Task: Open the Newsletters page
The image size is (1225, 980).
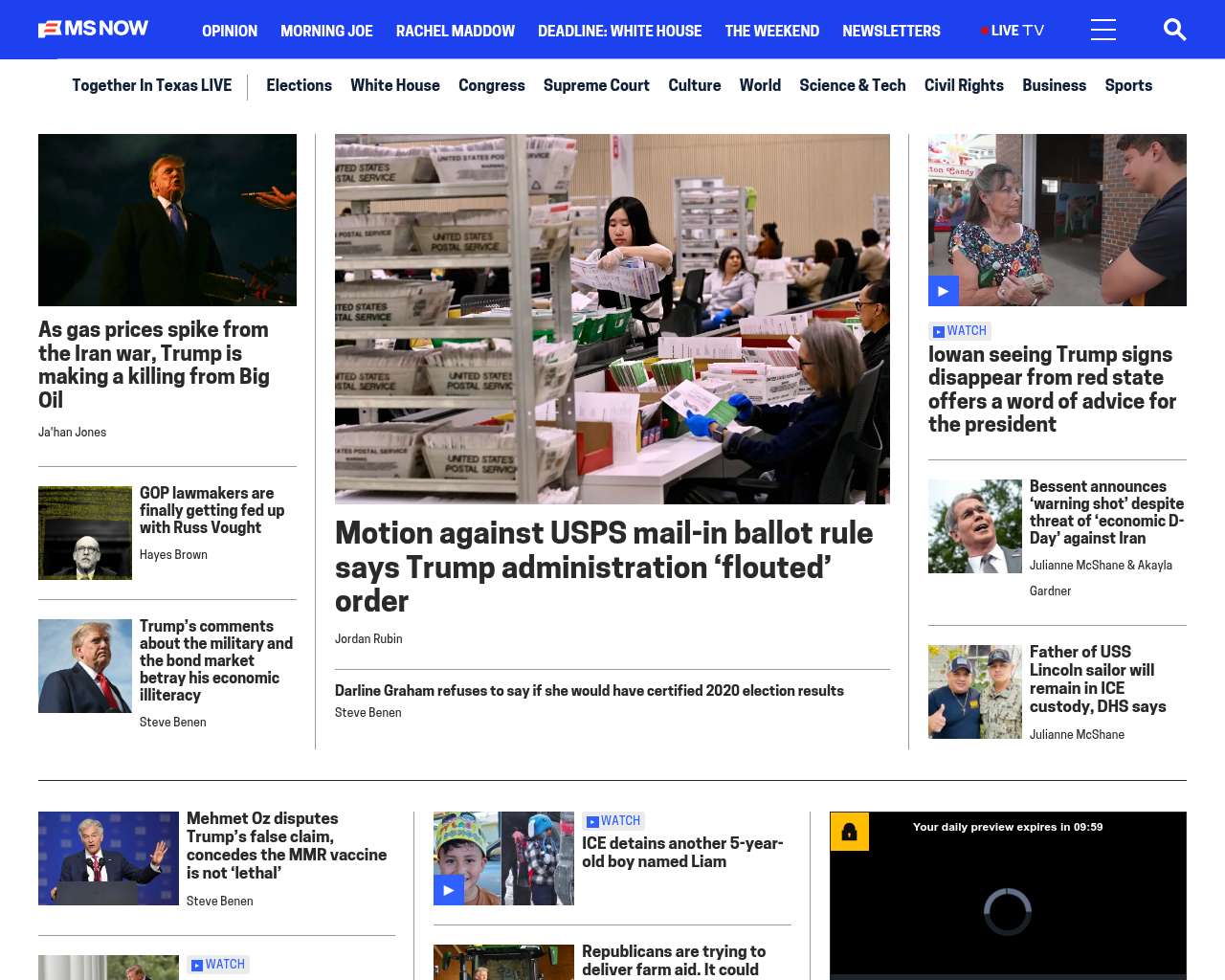Action: pyautogui.click(x=891, y=31)
